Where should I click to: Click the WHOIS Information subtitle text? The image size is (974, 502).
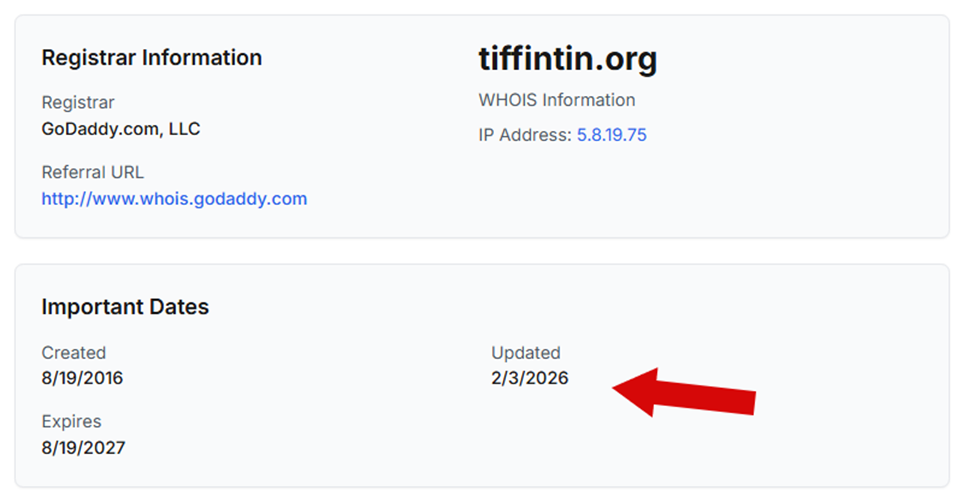[557, 100]
